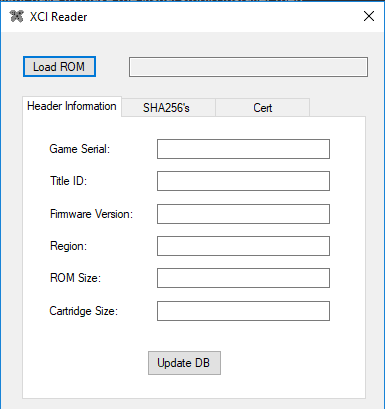Focus the Game Serial text box

tap(243, 149)
